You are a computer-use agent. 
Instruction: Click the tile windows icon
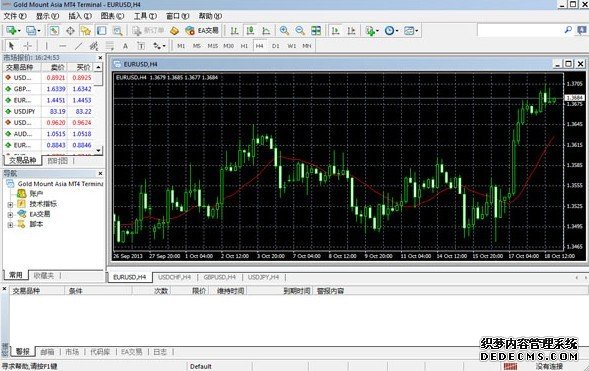click(316, 31)
